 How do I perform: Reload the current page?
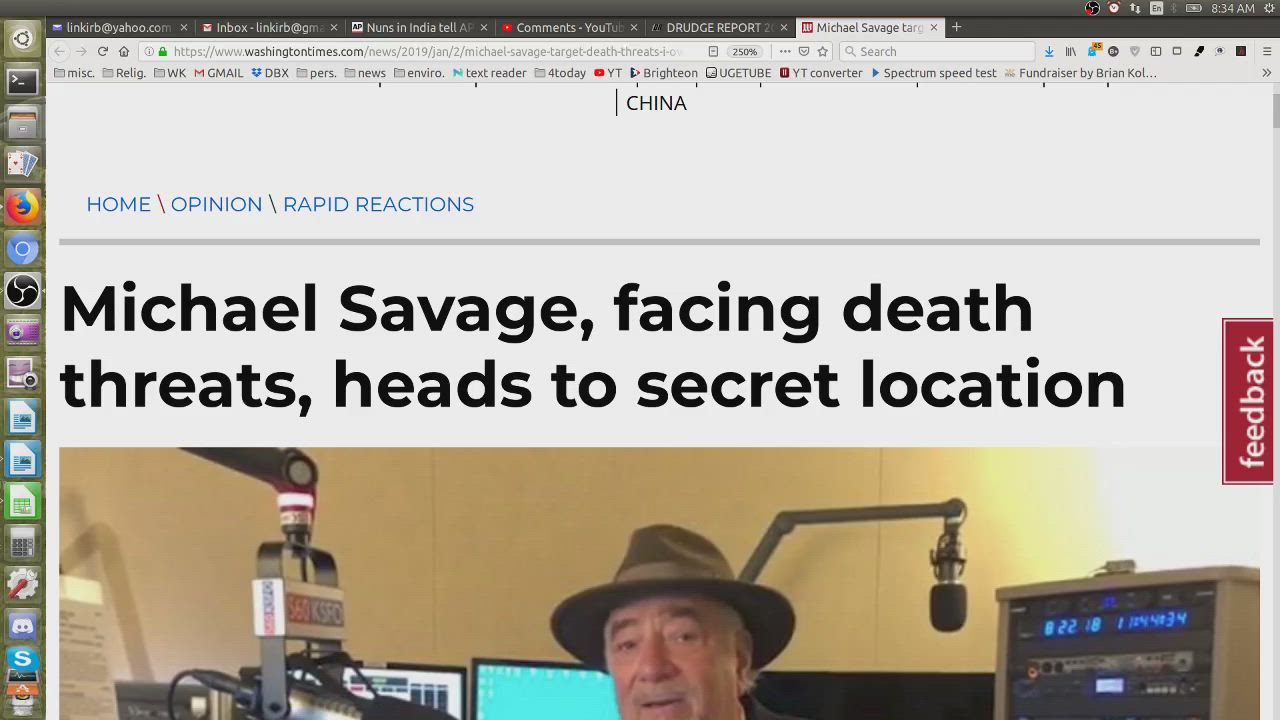[x=102, y=51]
